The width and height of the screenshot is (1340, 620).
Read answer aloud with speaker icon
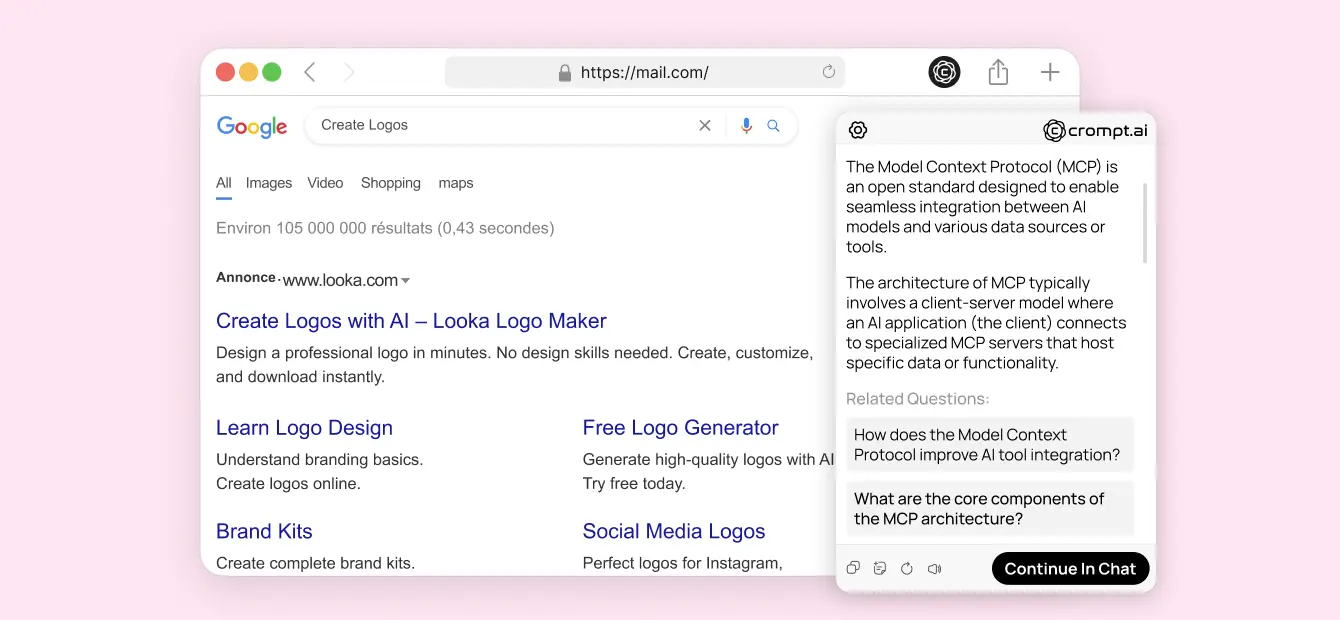point(934,568)
